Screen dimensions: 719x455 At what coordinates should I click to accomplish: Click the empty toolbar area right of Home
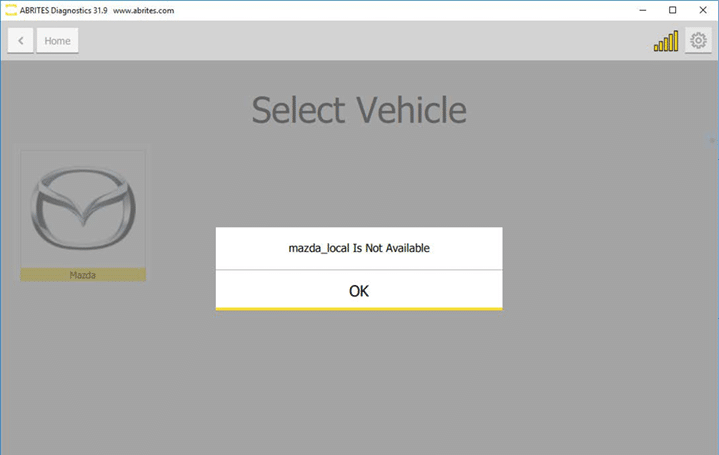pos(350,41)
